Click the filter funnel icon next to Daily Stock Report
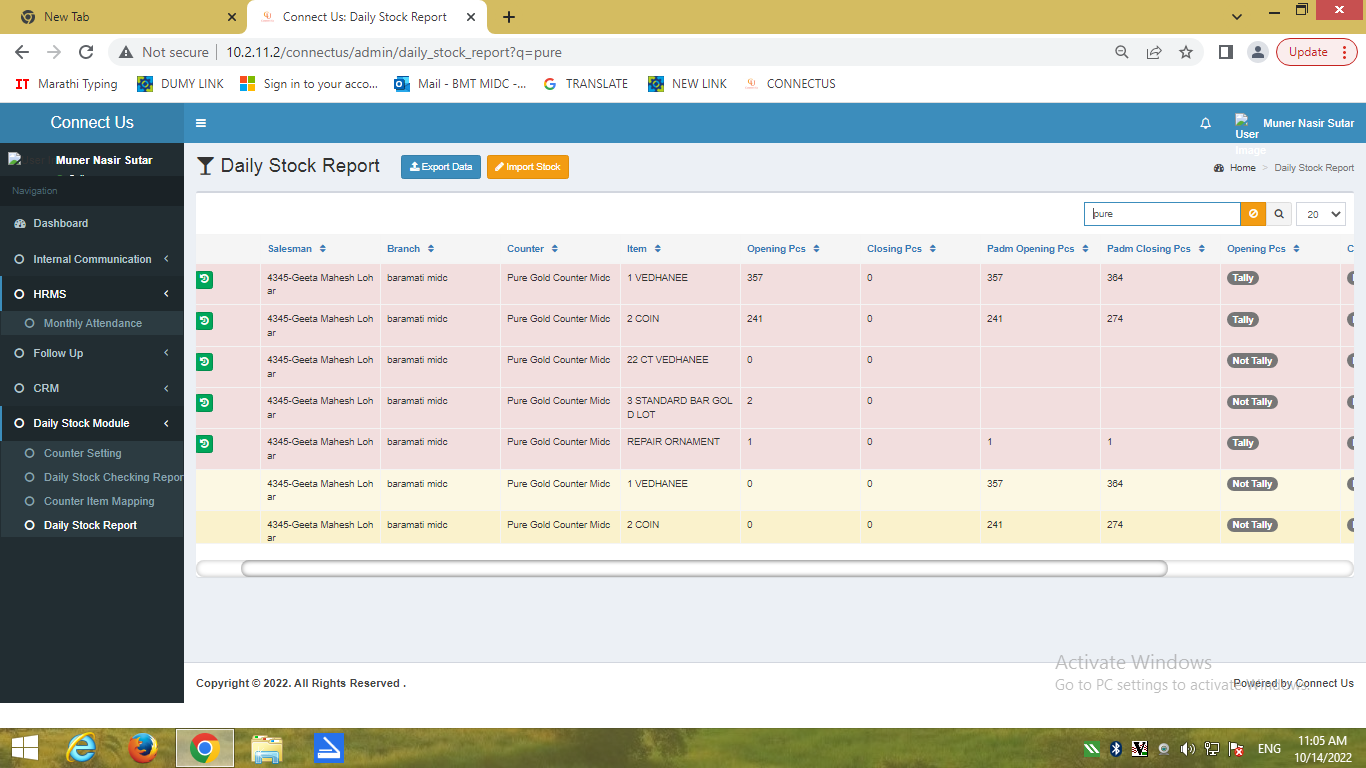 [205, 166]
